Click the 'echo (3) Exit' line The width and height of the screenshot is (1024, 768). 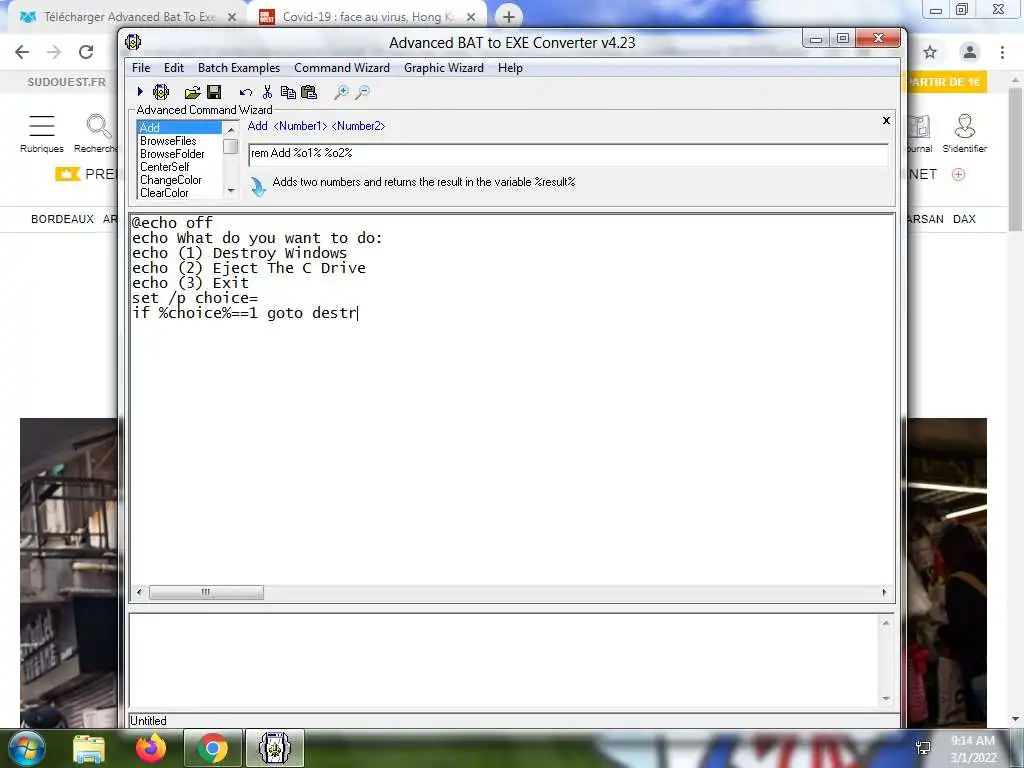point(190,283)
